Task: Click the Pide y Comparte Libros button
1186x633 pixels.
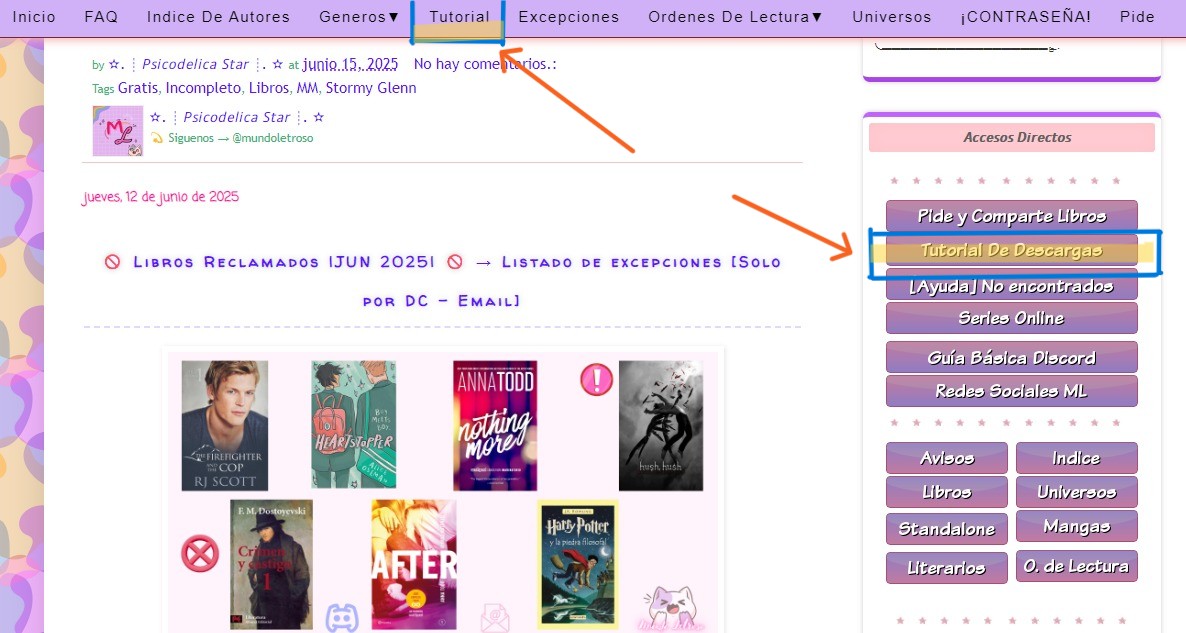Action: click(x=1011, y=216)
